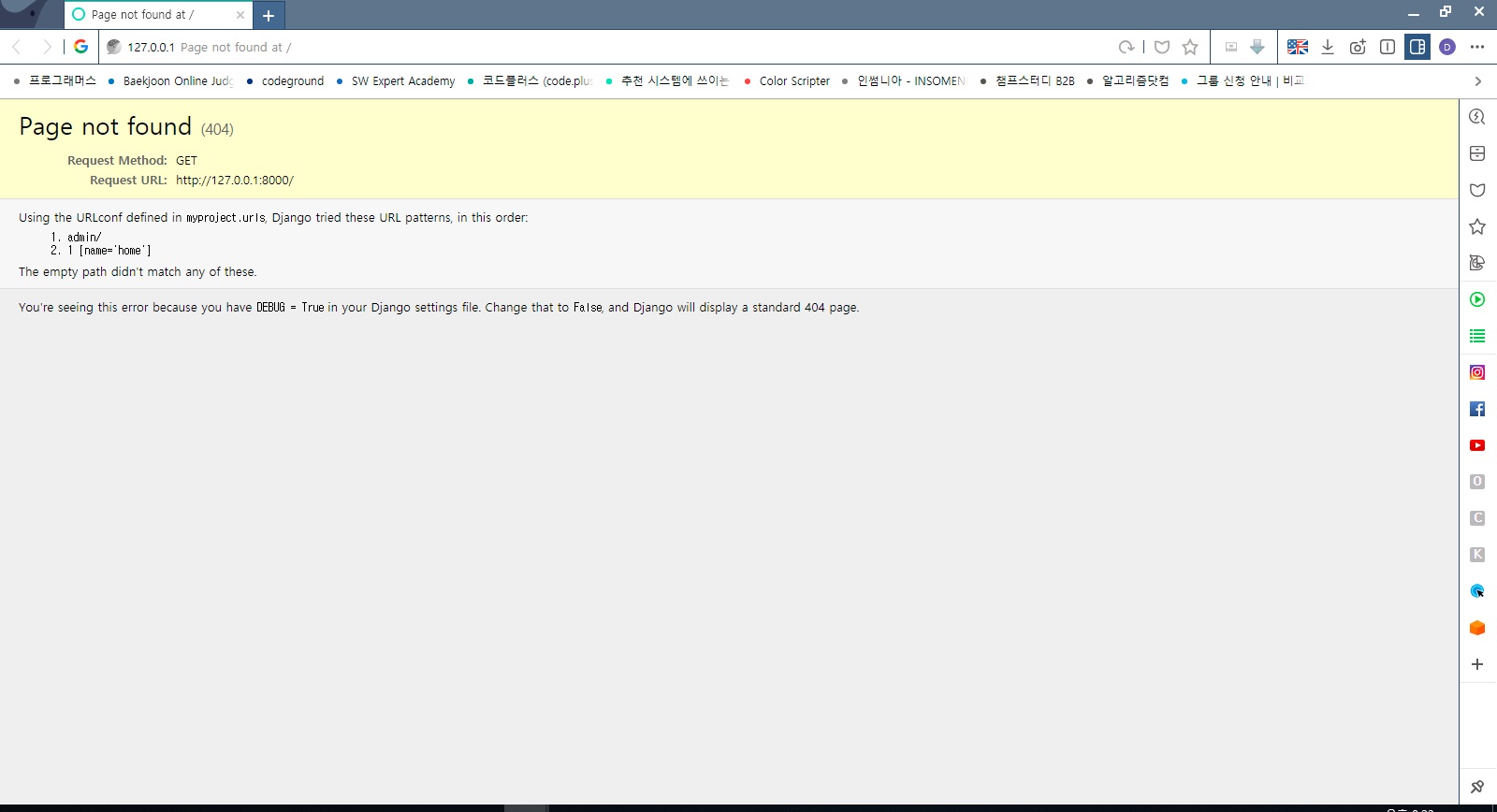Viewport: 1497px width, 812px height.
Task: Open gray K sidebar app icon
Action: click(1477, 555)
